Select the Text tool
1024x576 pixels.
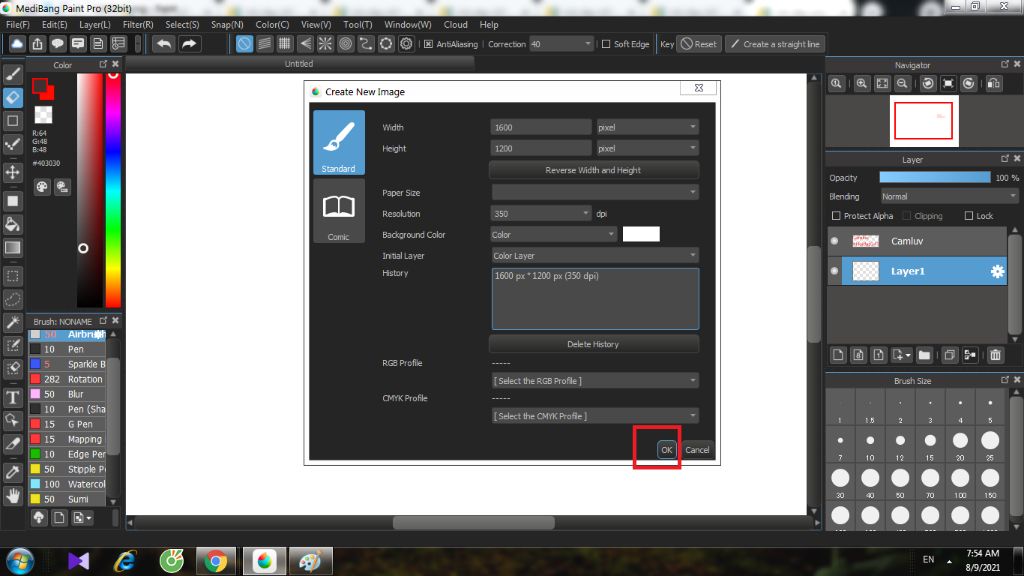pyautogui.click(x=12, y=397)
